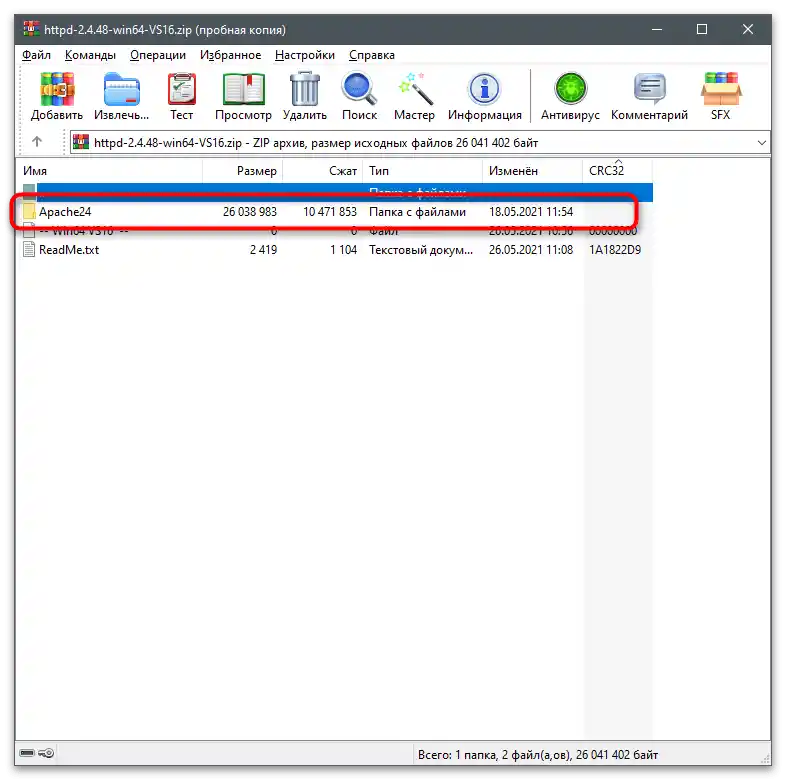Click the archive icon in the address bar

(81, 142)
